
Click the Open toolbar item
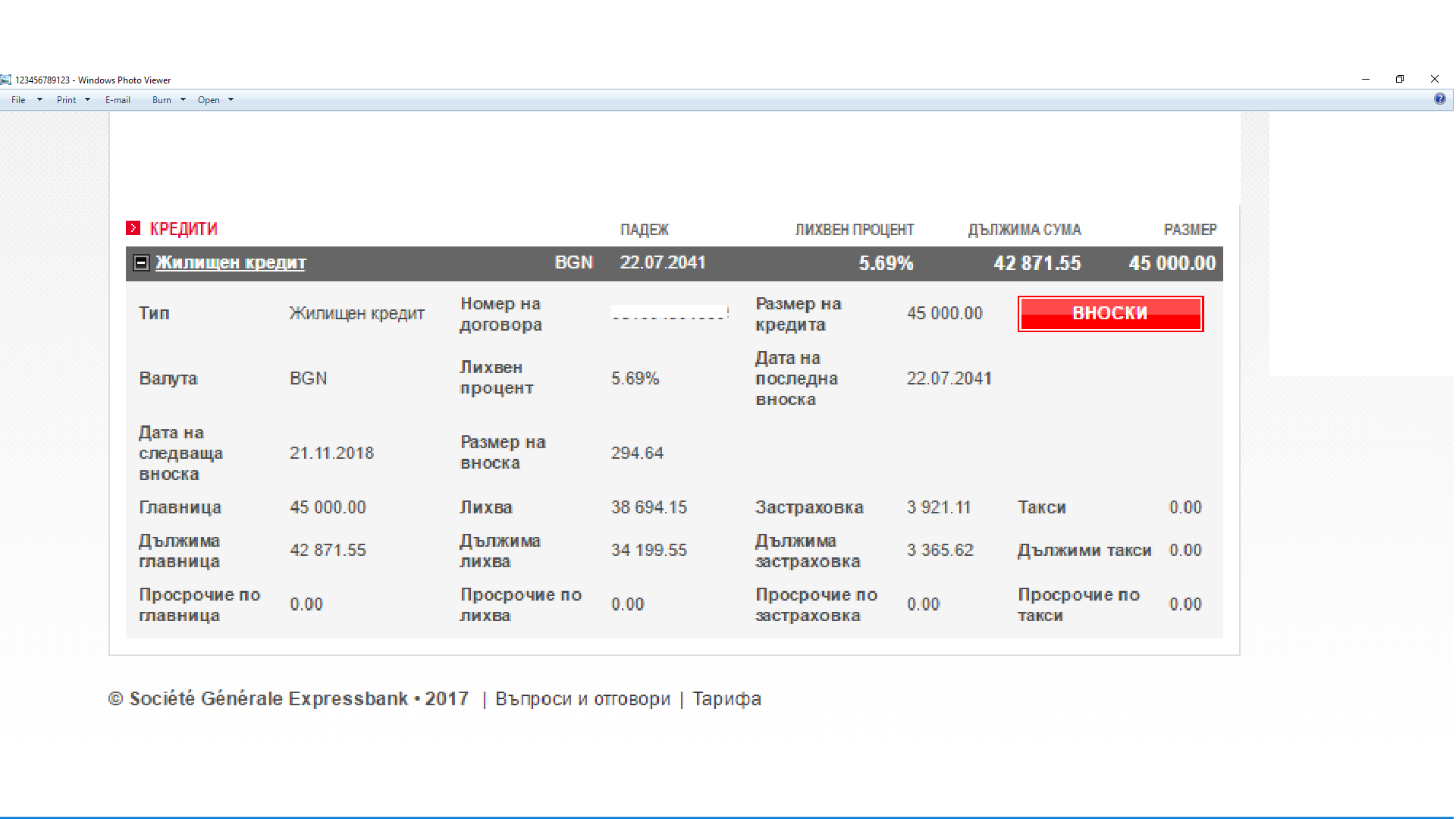click(x=209, y=100)
